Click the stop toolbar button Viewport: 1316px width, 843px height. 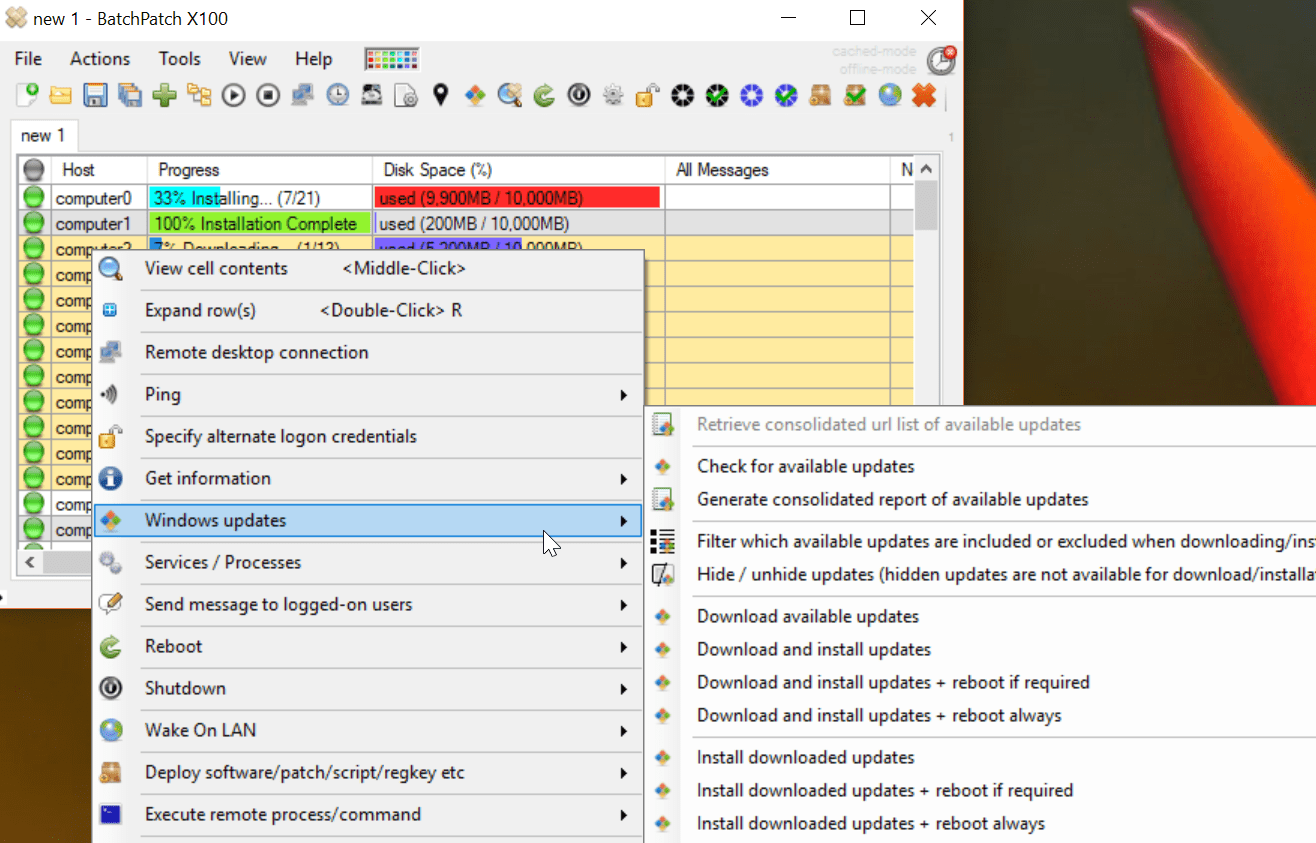(268, 95)
